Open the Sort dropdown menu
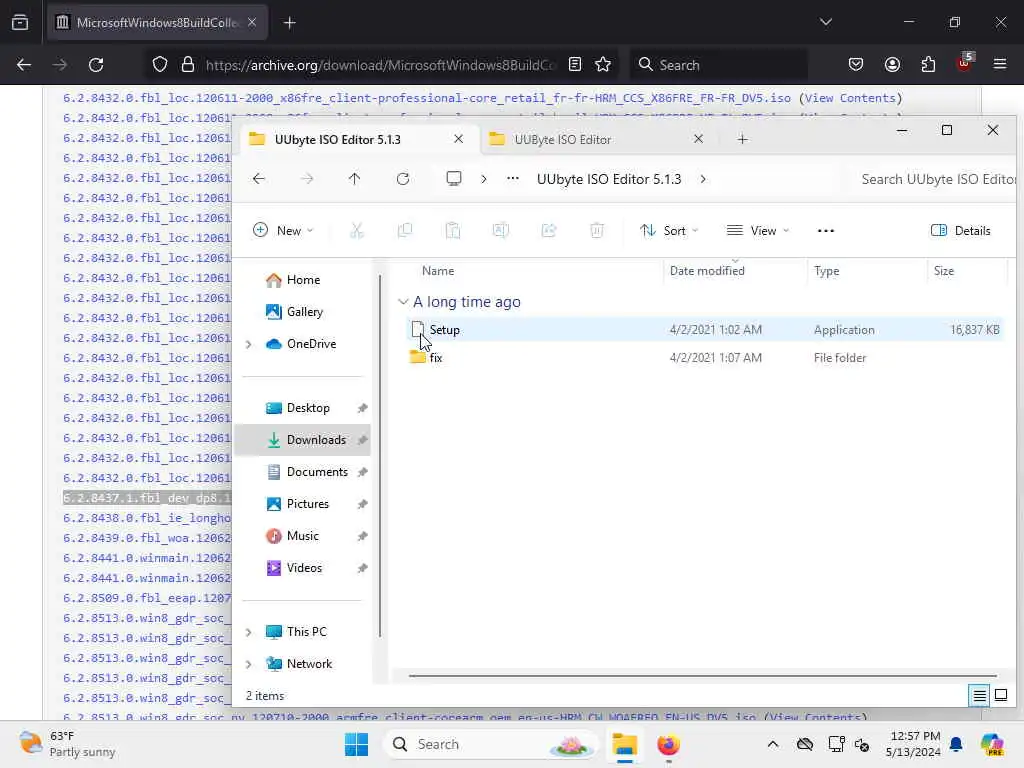The image size is (1024, 768). (669, 231)
